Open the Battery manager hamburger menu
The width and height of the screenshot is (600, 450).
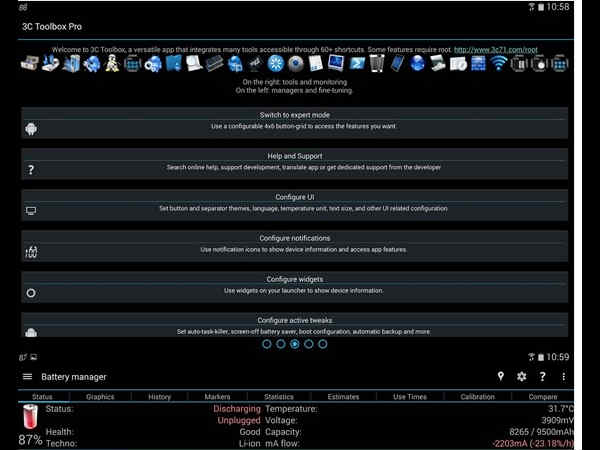pos(27,377)
